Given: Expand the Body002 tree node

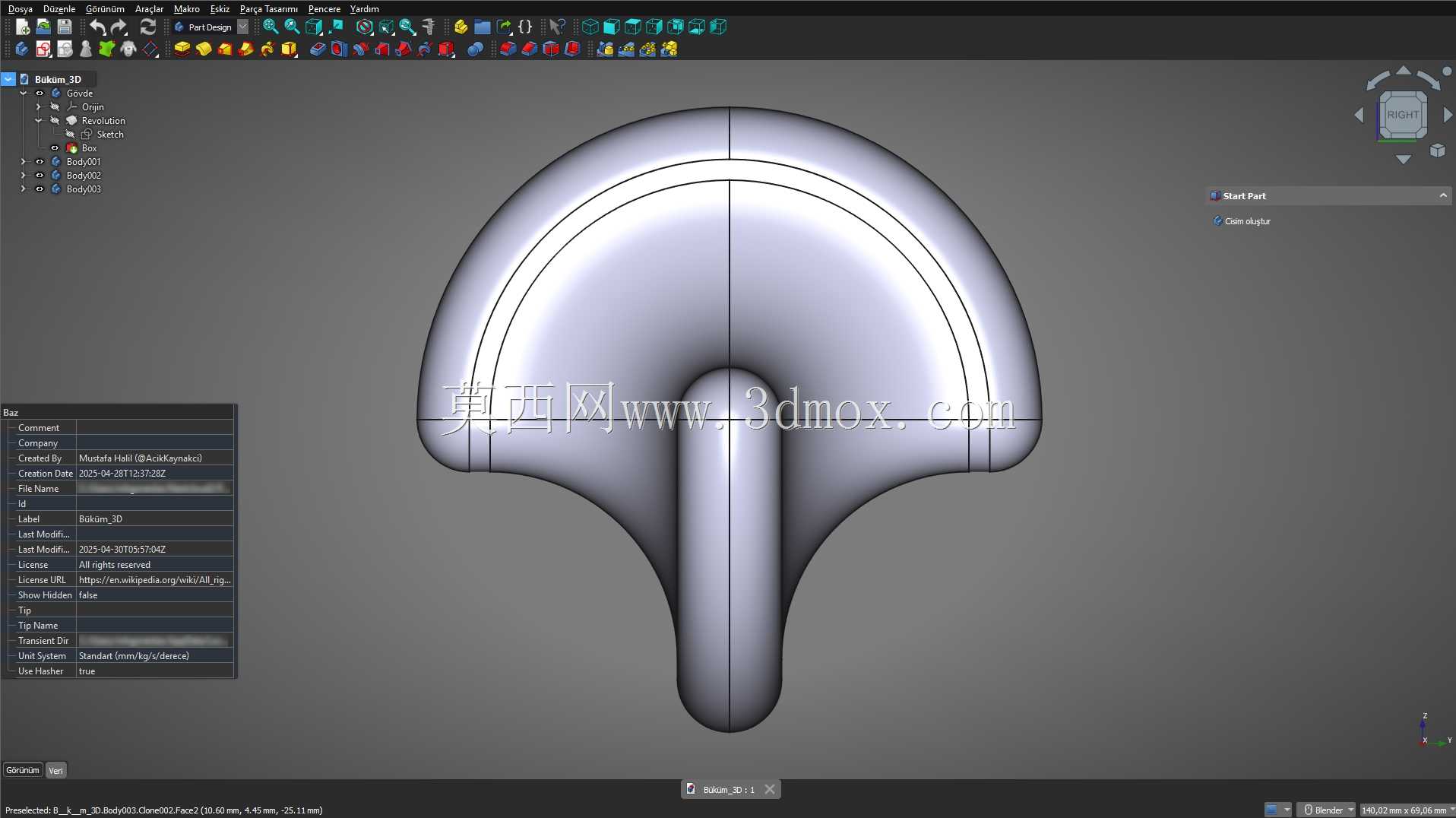Looking at the screenshot, I should coord(24,176).
